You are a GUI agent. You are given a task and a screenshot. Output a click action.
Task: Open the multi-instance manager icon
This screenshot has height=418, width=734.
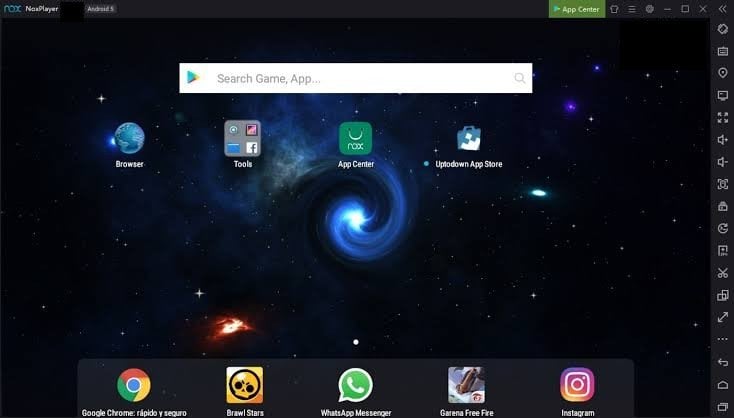tap(723, 295)
